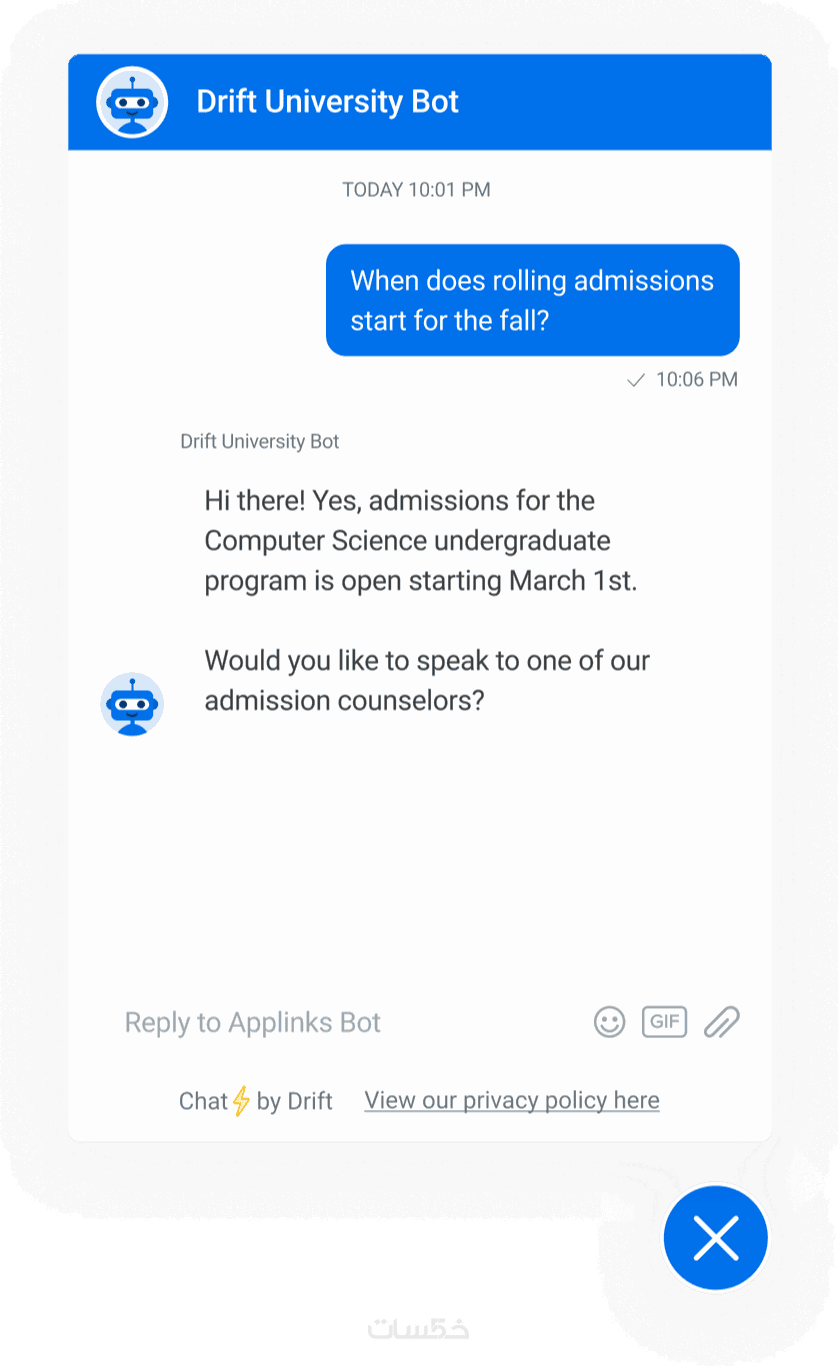838x1366 pixels.
Task: Click the robot avatar in chat header
Action: (x=132, y=102)
